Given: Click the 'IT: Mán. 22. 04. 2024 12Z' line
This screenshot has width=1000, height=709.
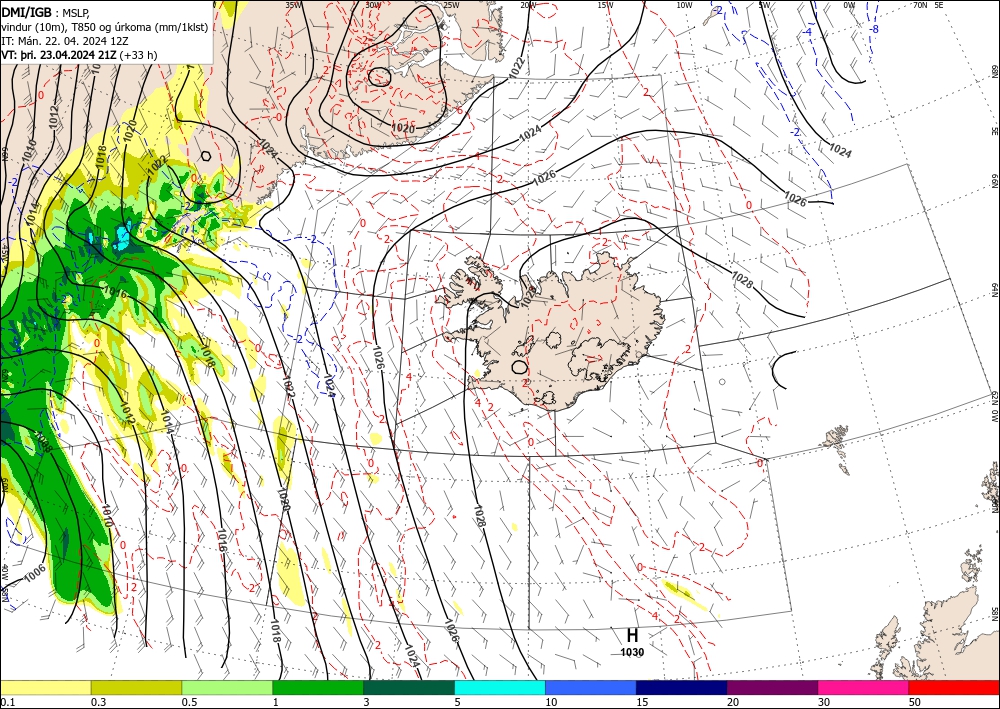Looking at the screenshot, I should [x=65, y=41].
